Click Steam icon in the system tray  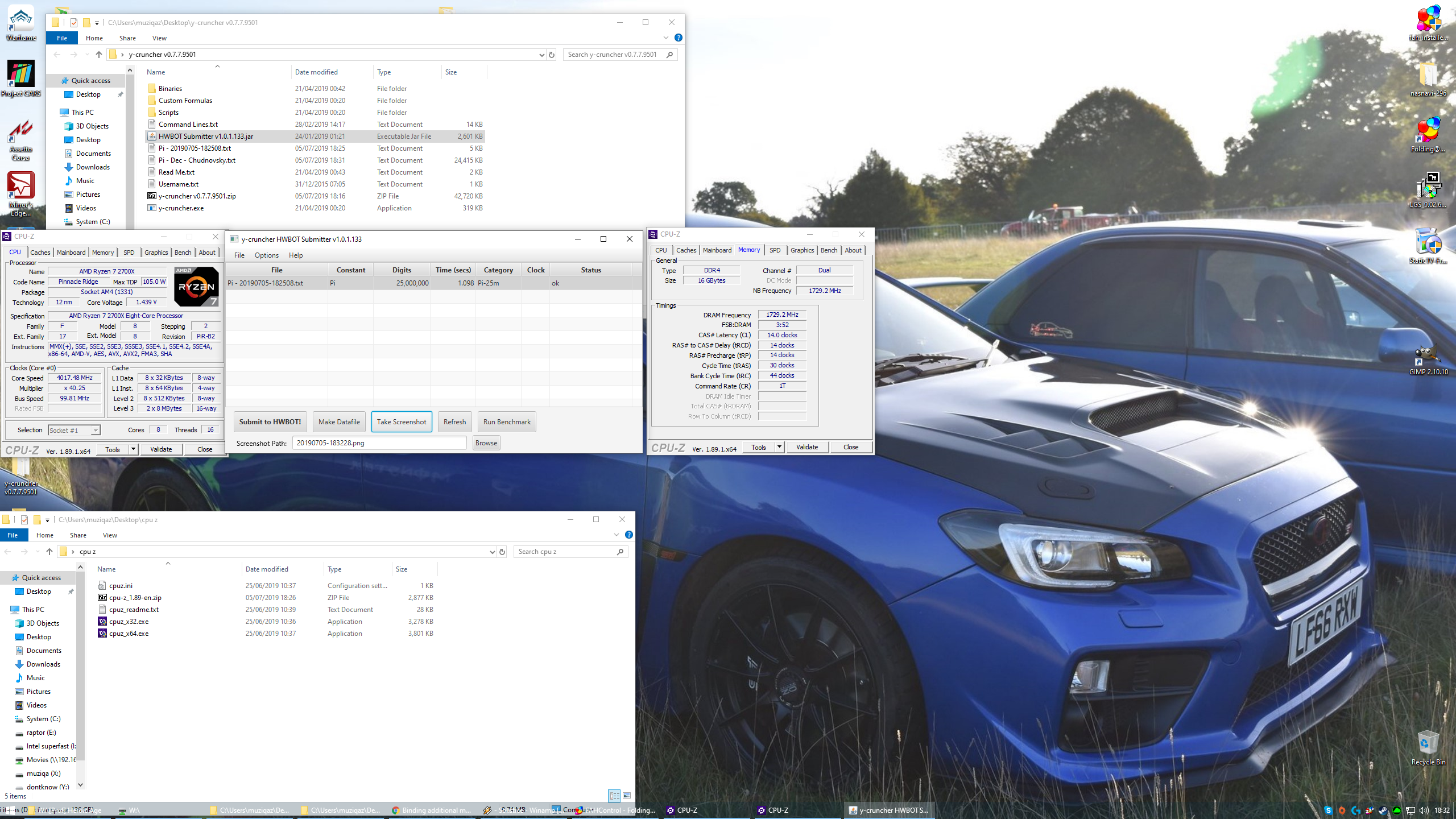tap(1383, 810)
